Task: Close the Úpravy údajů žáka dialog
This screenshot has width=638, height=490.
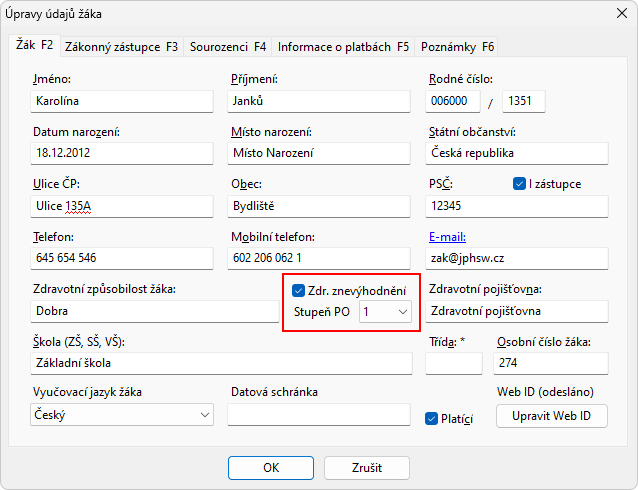Action: [x=615, y=14]
